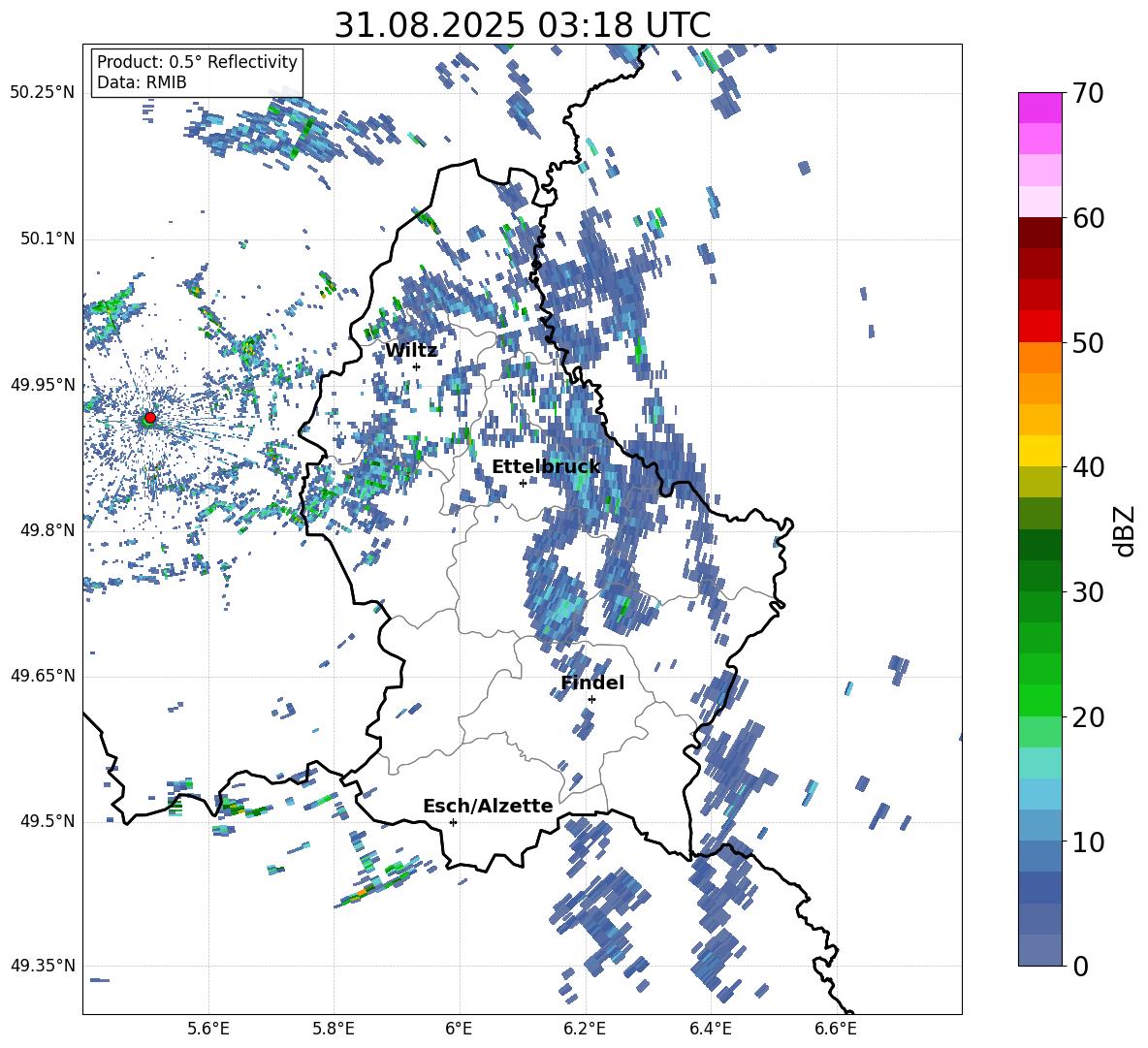The image size is (1148, 1048).
Task: Pick the bright red 50 dBZ swatch
Action: tap(1039, 327)
